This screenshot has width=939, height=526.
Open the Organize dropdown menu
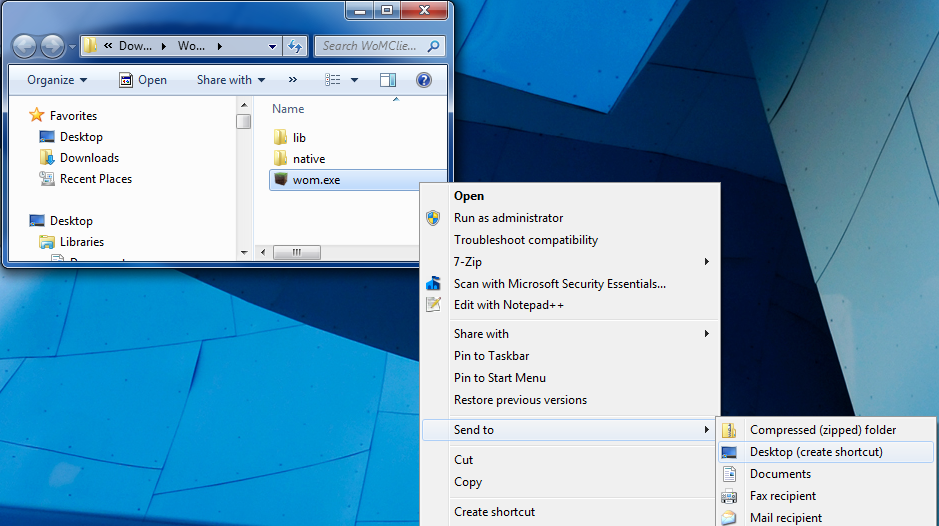[57, 80]
